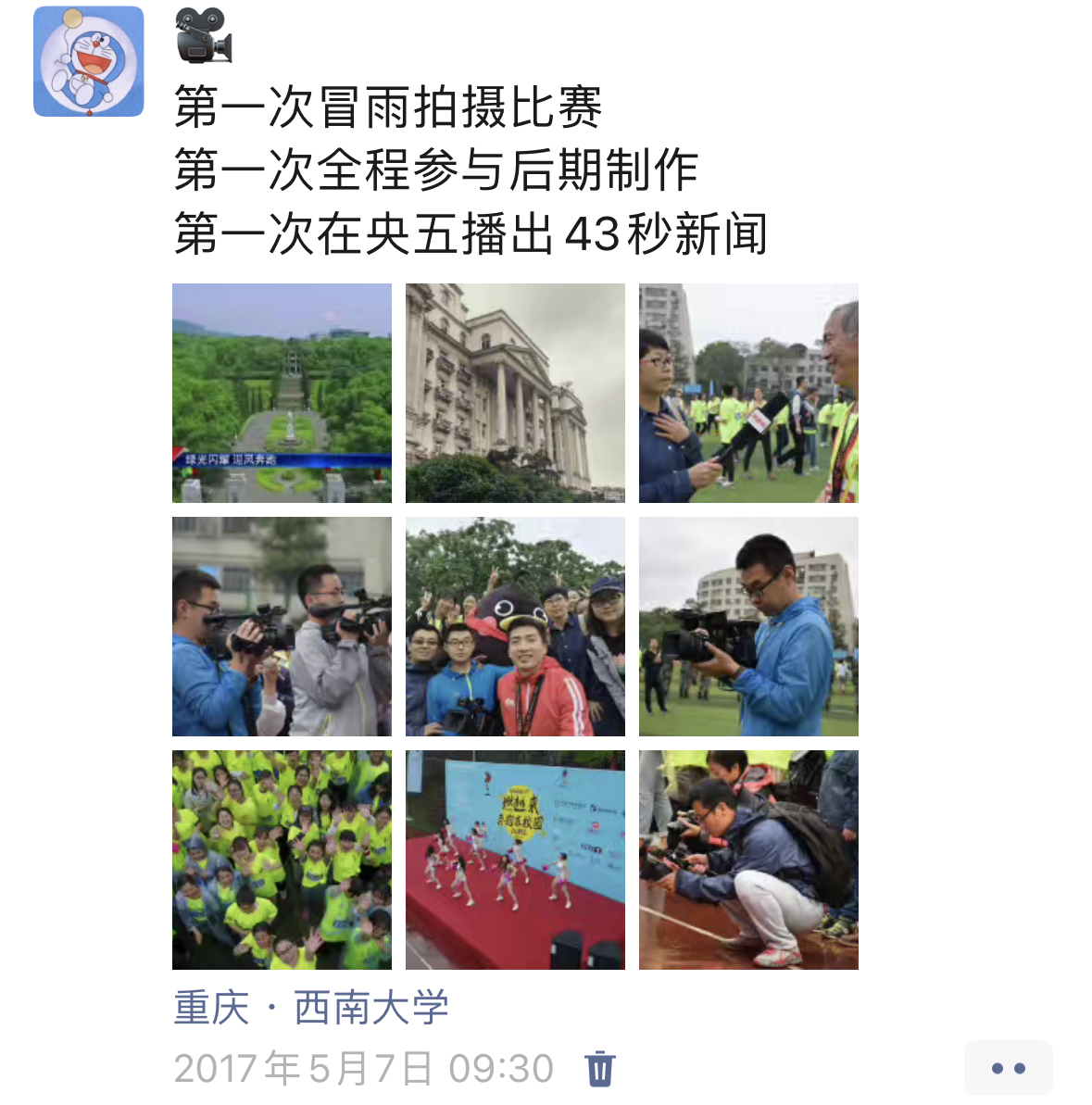Tap the Doraemon profile avatar
Image resolution: width=1092 pixels, height=1105 pixels.
pyautogui.click(x=89, y=61)
